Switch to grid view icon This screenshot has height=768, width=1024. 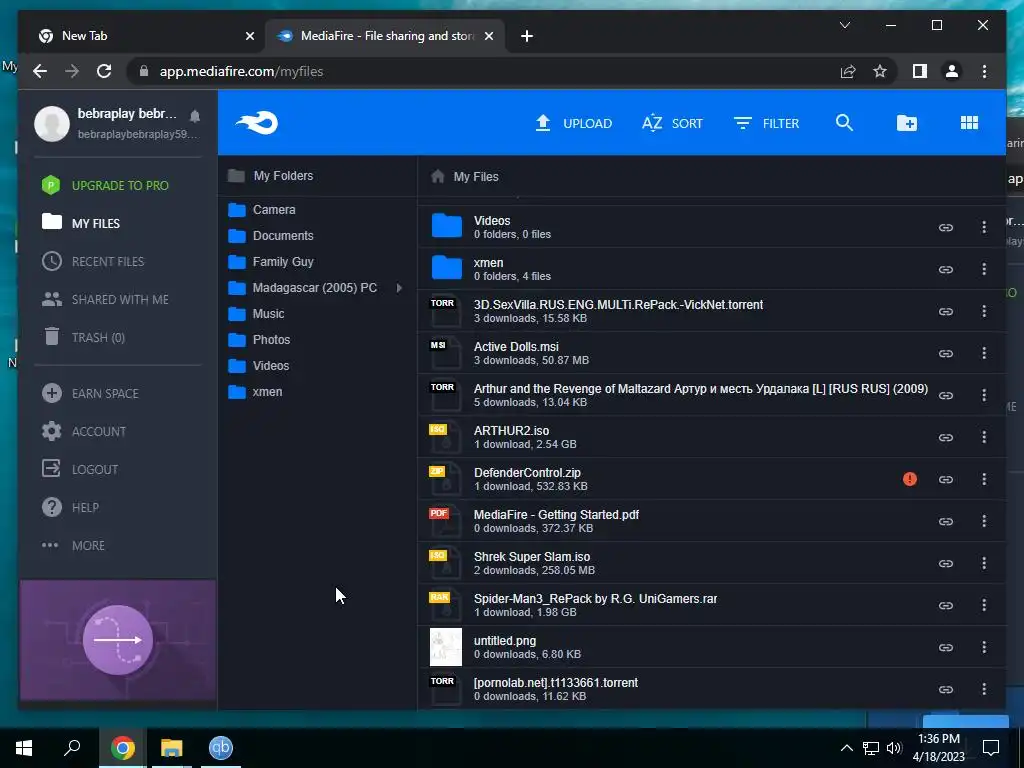(969, 123)
